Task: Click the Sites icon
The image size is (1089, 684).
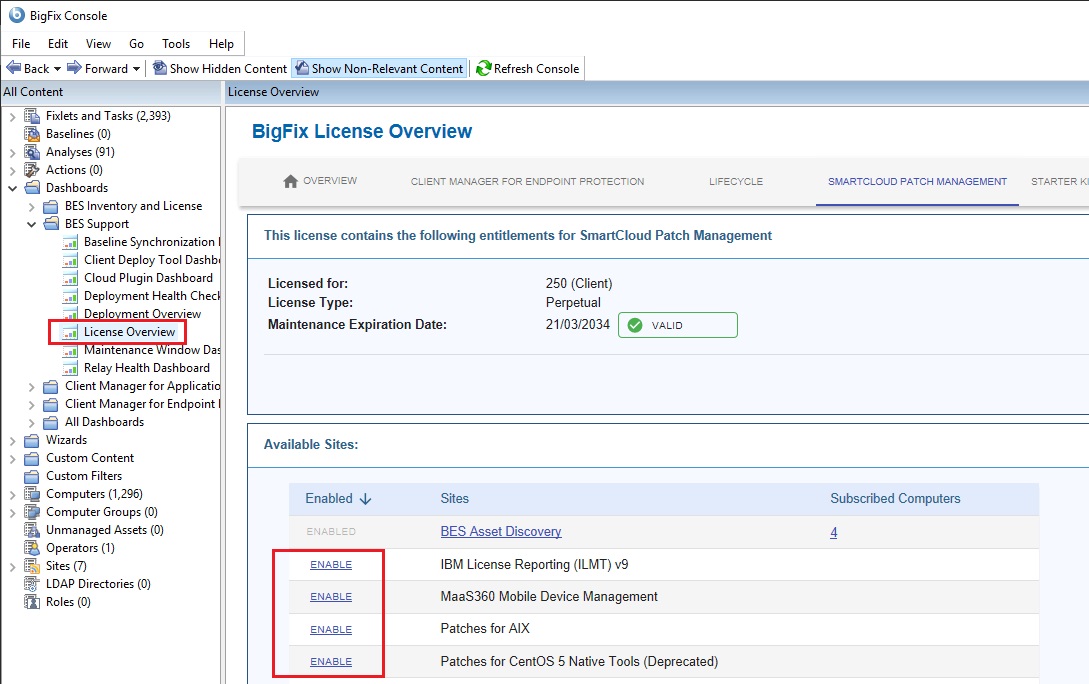Action: click(x=32, y=566)
